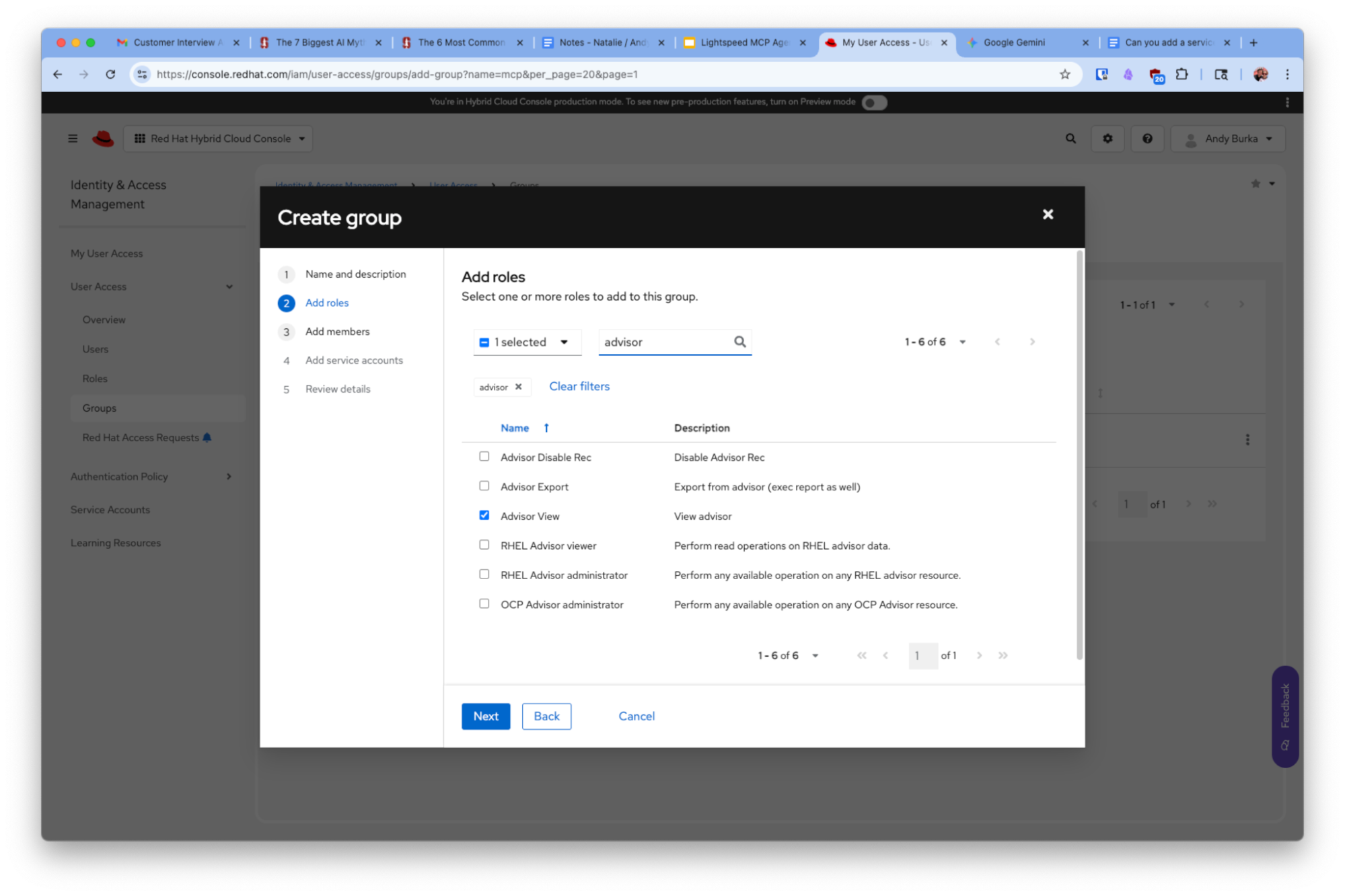Open the 1 selected bulk-select dropdown
This screenshot has height=896, width=1345.
click(564, 342)
